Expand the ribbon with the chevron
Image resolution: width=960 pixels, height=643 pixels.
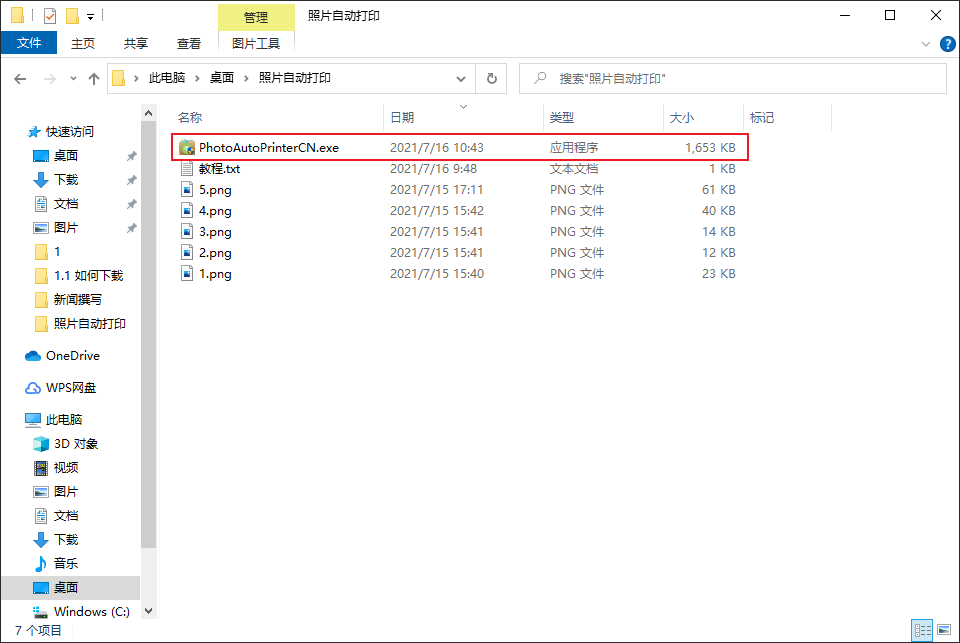[925, 44]
